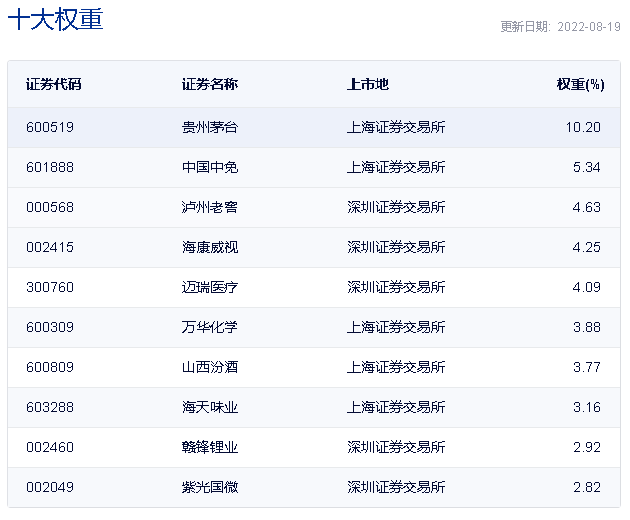630x520 pixels.
Task: Select stock name 贵州茅台
Action: pos(210,127)
